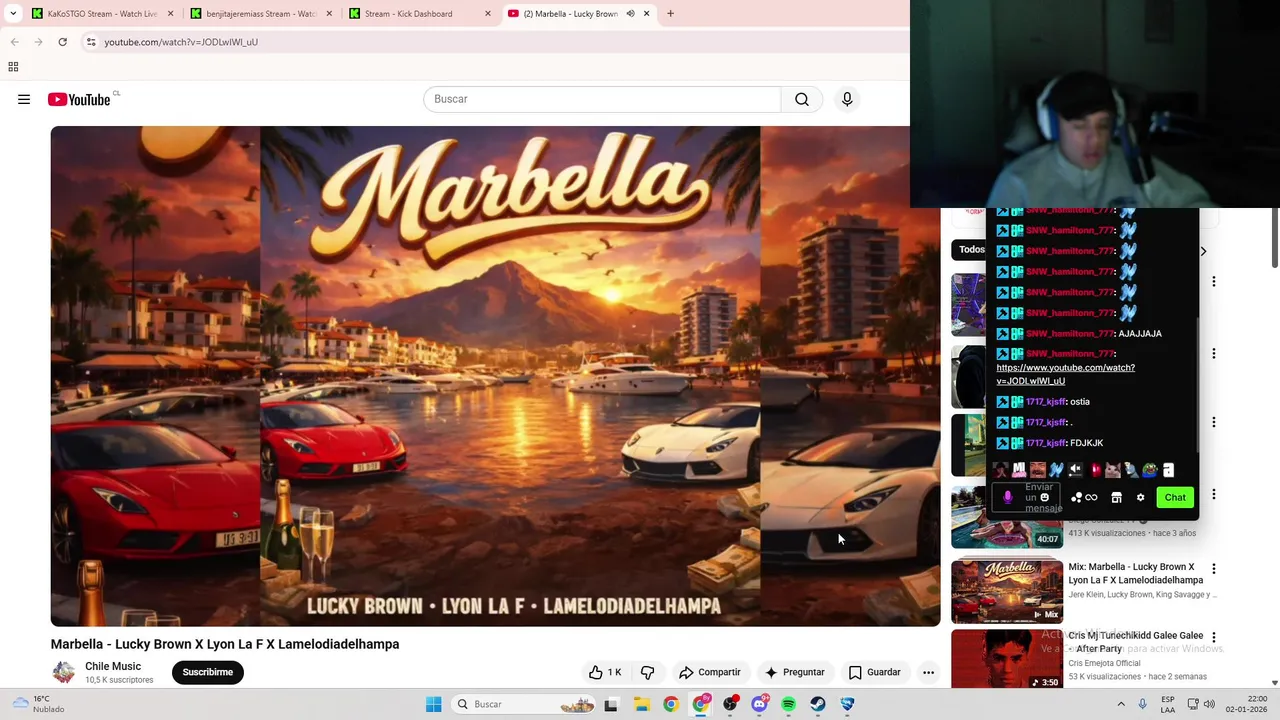The height and width of the screenshot is (720, 1280).
Task: Open OBS Studio from the taskbar
Action: pyautogui.click(x=730, y=704)
